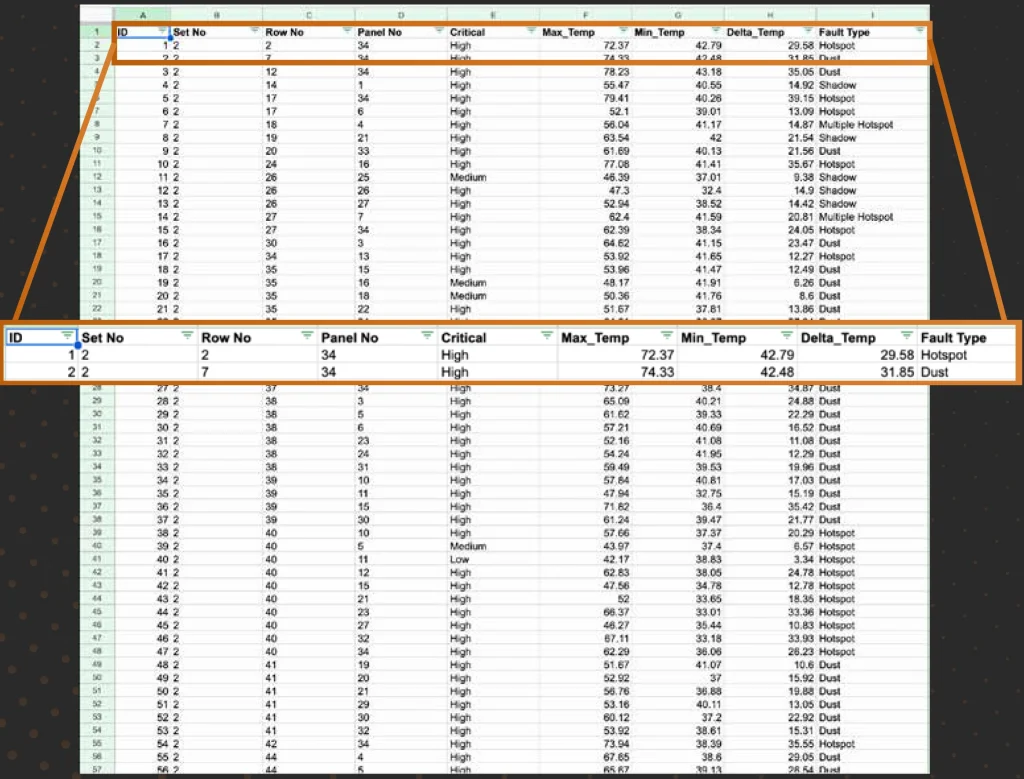Select the Hotspot cell in row 2
The width and height of the screenshot is (1024, 779).
[x=838, y=45]
